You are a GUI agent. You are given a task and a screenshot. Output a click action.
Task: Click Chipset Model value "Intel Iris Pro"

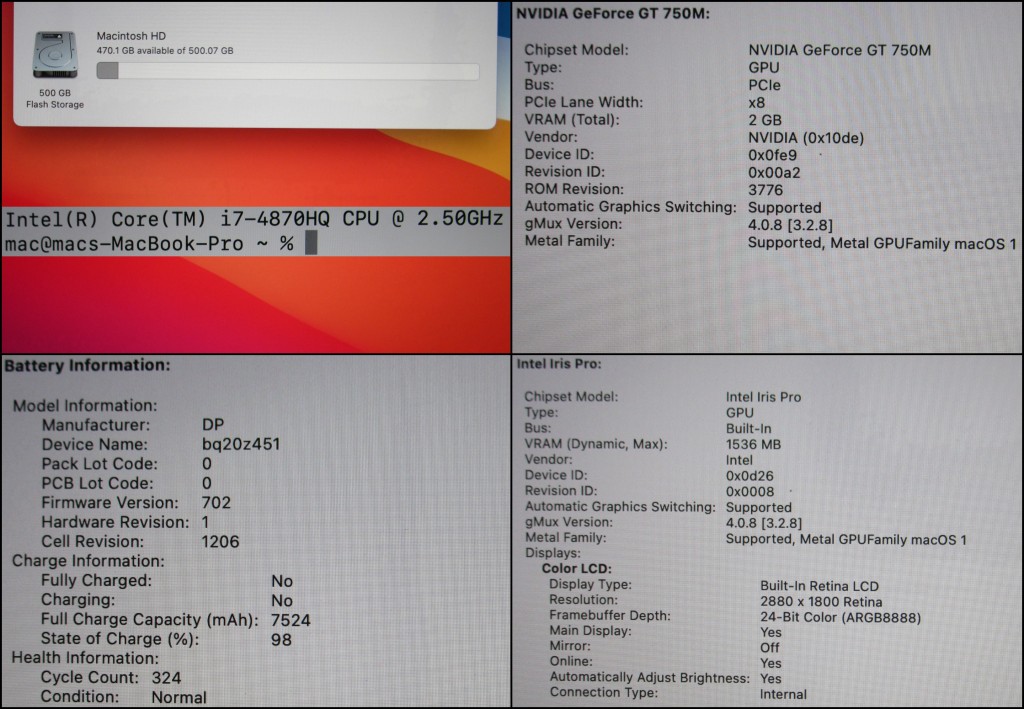pos(763,397)
